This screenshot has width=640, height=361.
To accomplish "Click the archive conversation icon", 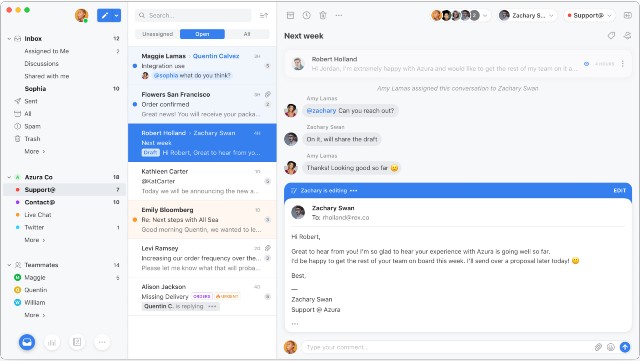I will [x=290, y=16].
